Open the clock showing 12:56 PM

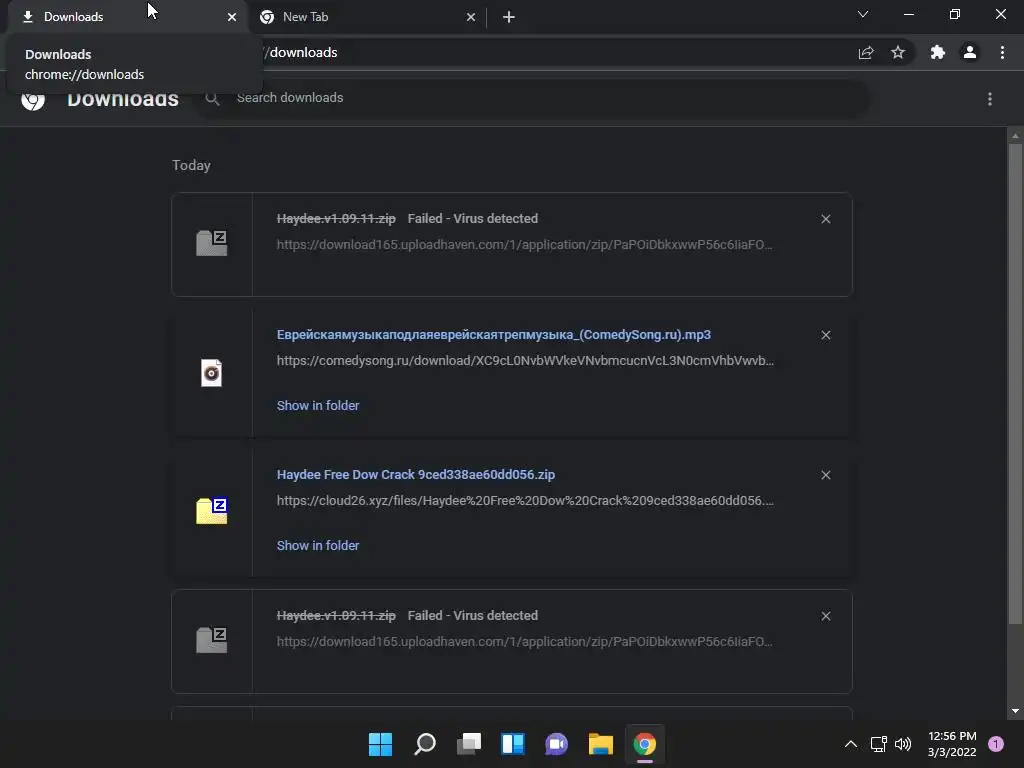[952, 744]
